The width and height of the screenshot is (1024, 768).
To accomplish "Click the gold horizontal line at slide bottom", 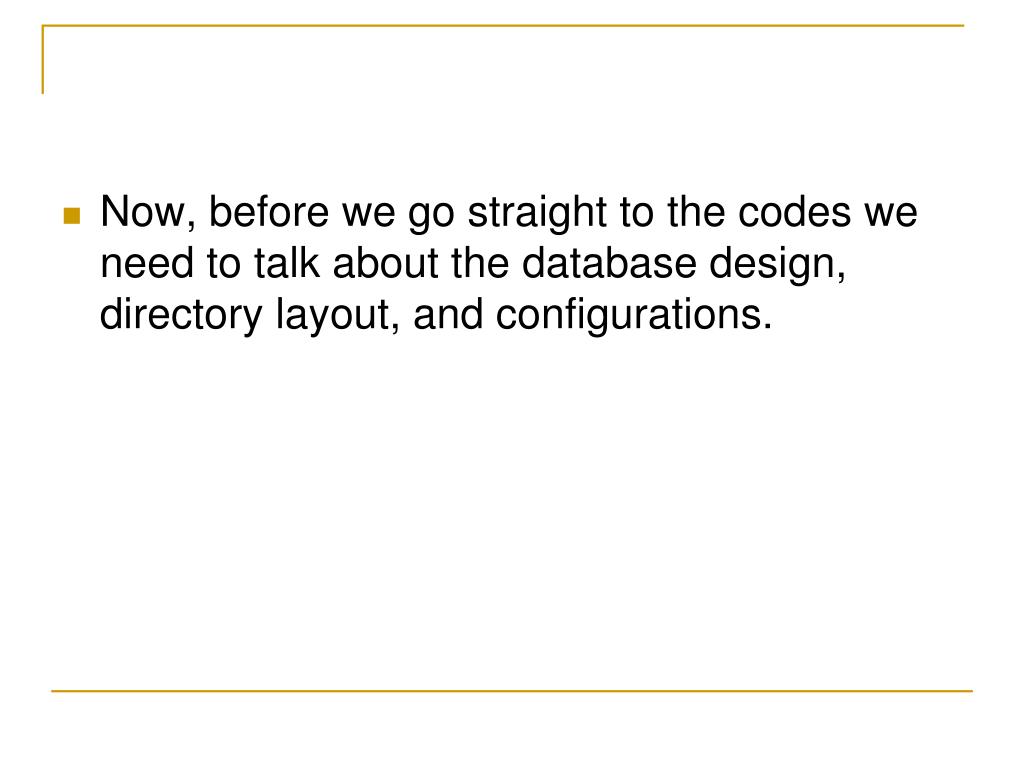I will coord(512,690).
